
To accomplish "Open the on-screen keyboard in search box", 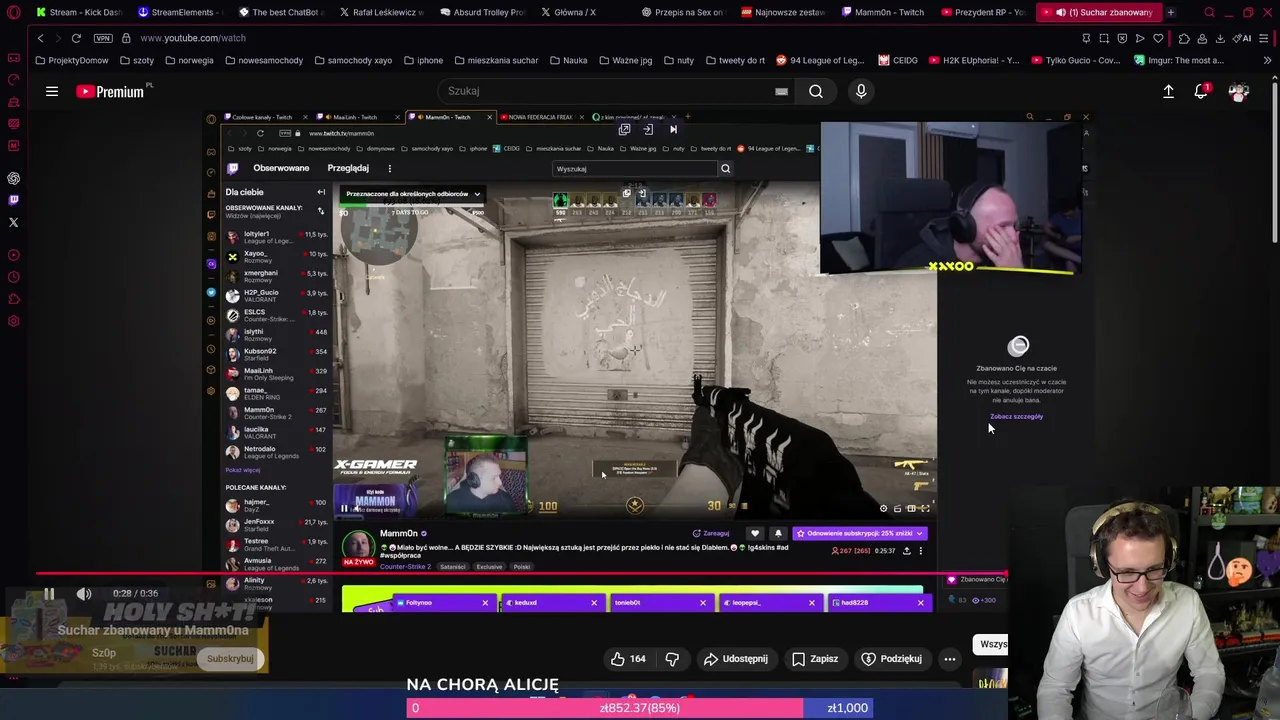I will click(781, 91).
